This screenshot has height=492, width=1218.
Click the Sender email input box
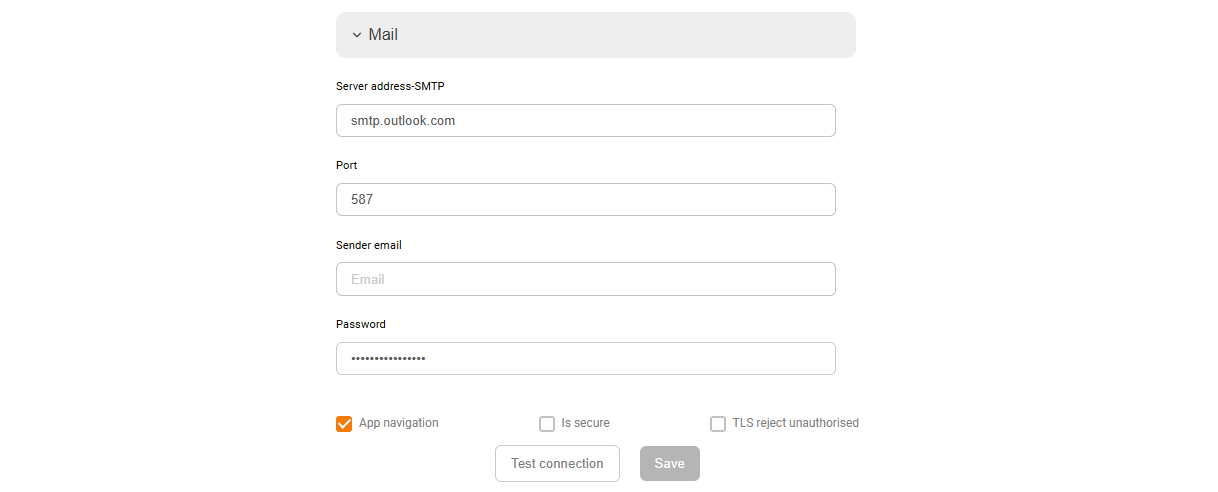pos(585,279)
